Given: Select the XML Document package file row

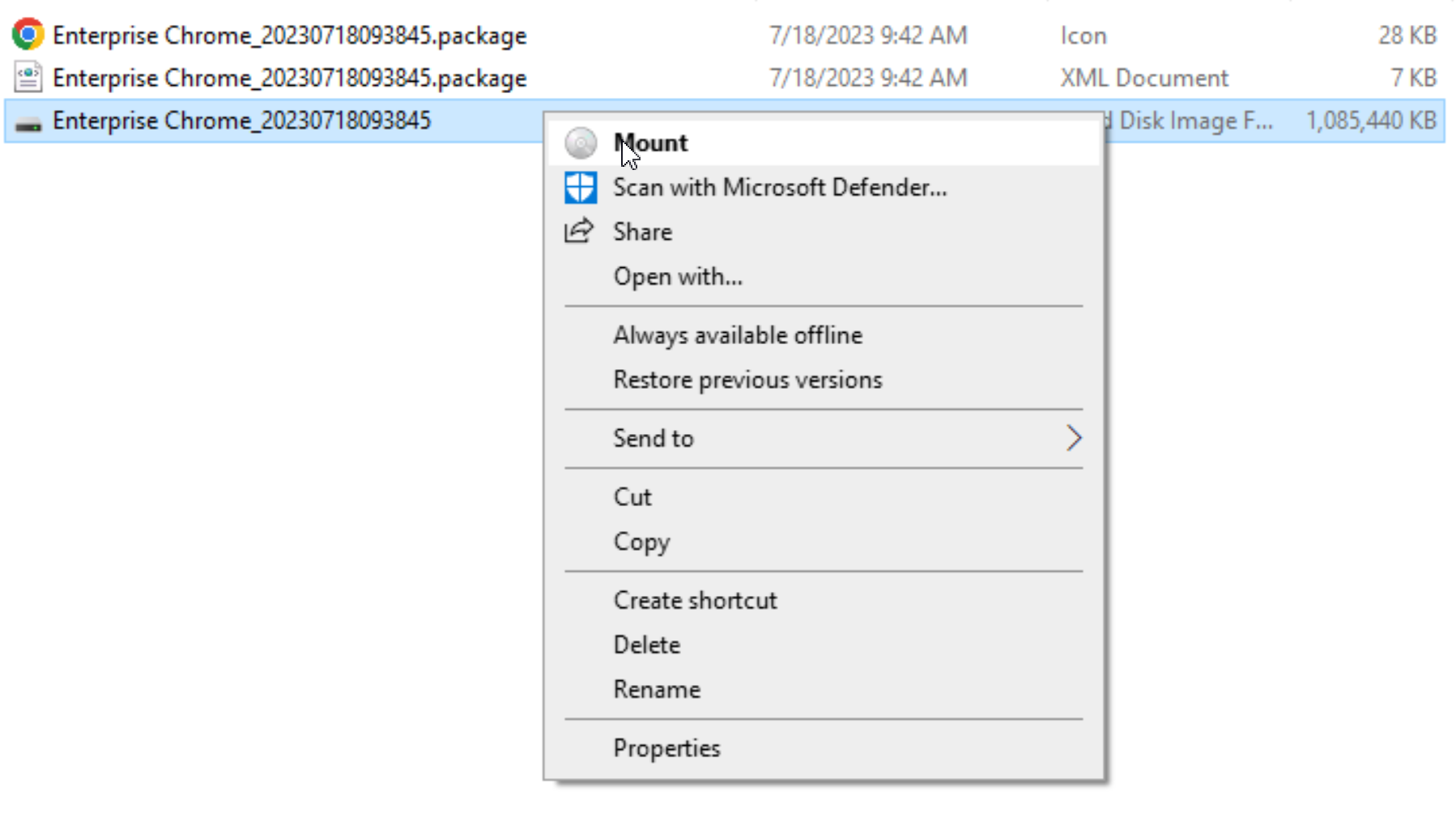Looking at the screenshot, I should tap(725, 78).
